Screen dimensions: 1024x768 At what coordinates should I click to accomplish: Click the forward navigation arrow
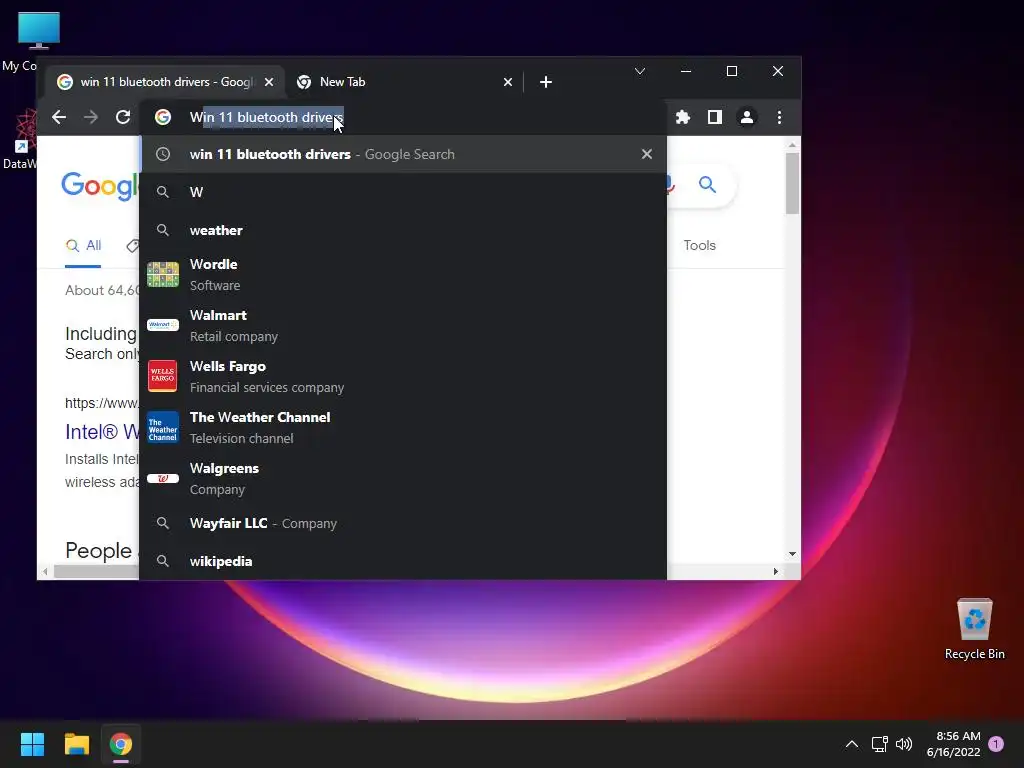tap(91, 117)
